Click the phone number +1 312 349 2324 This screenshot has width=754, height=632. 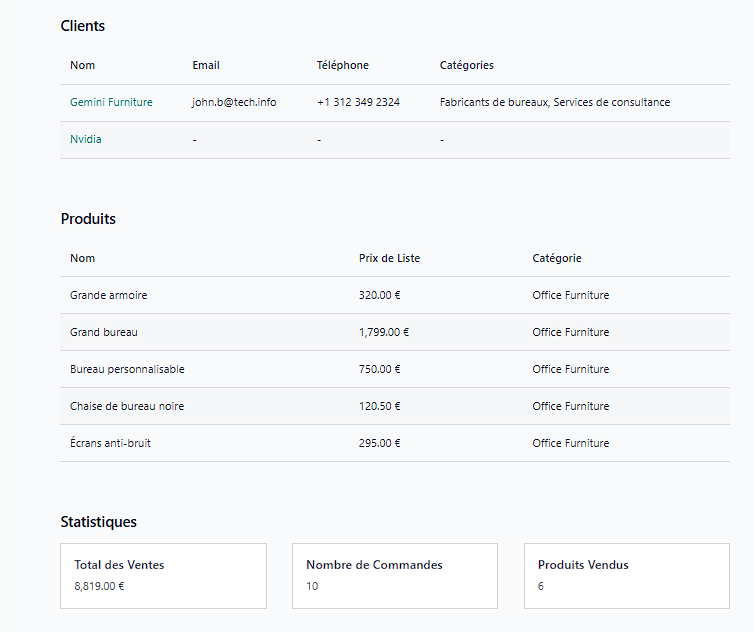(x=358, y=102)
